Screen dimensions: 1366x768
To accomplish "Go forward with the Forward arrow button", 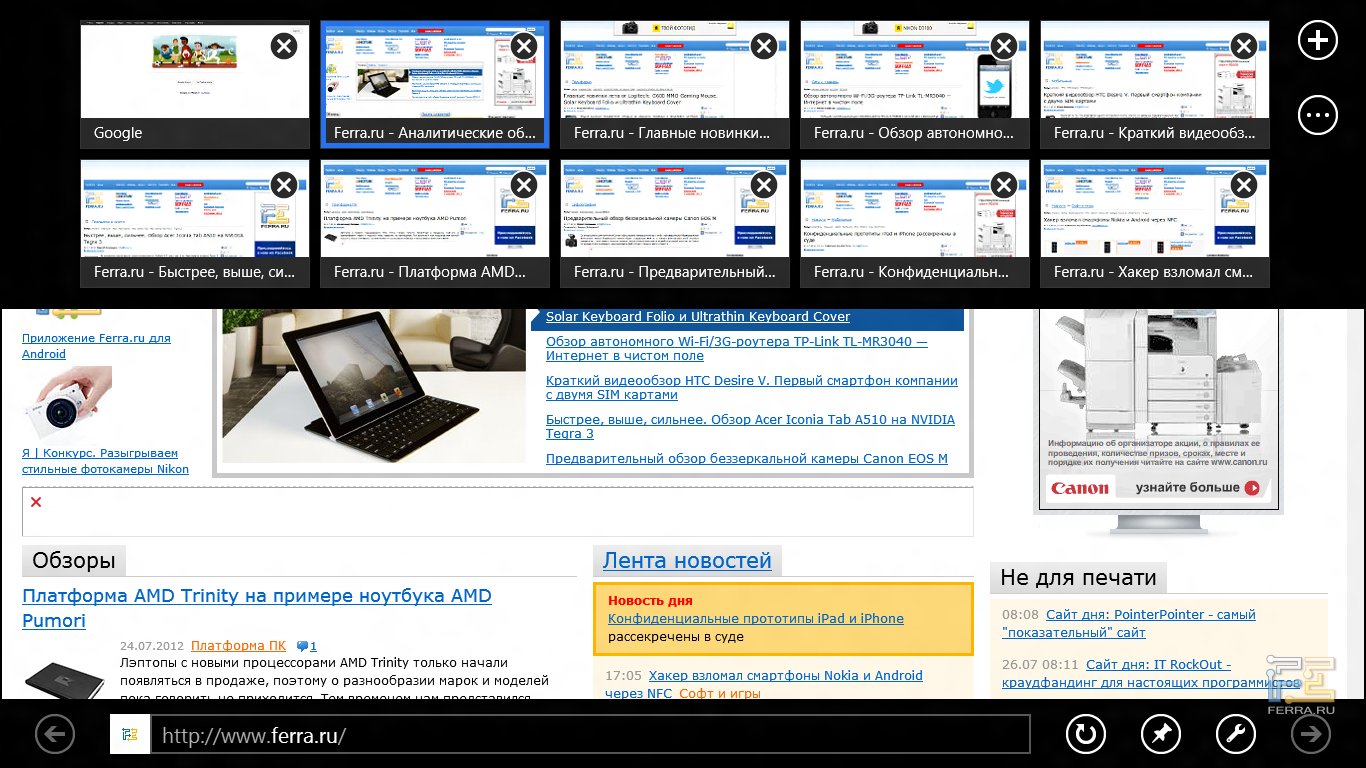I will [1311, 735].
